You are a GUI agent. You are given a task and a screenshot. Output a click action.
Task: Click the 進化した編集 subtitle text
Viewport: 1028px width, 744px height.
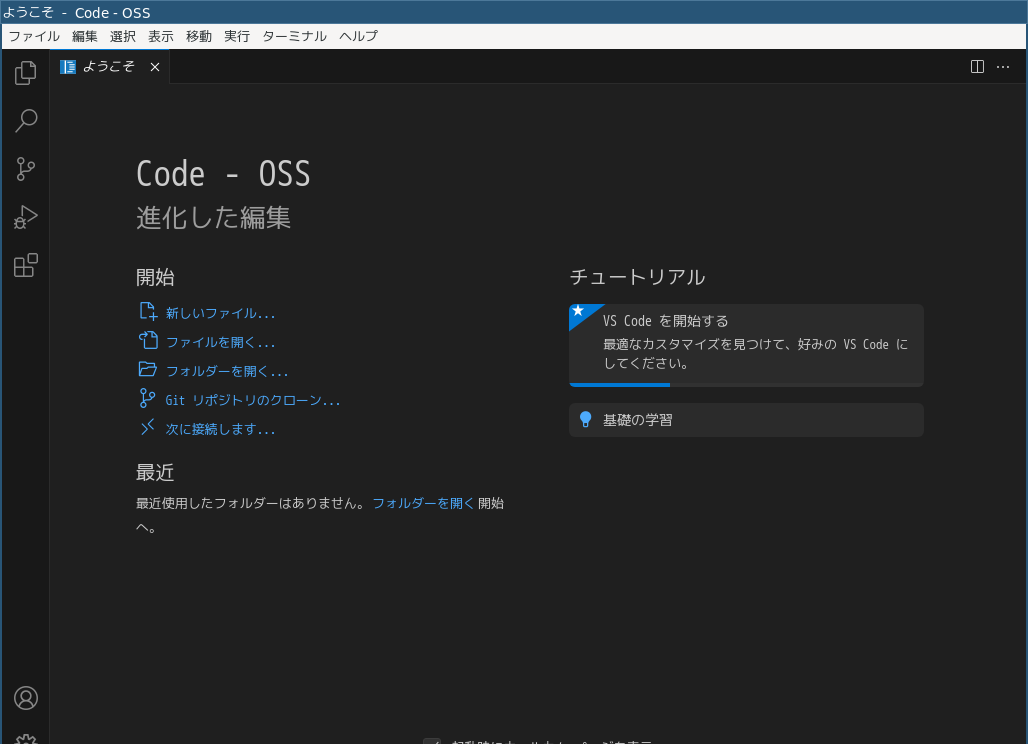[213, 217]
